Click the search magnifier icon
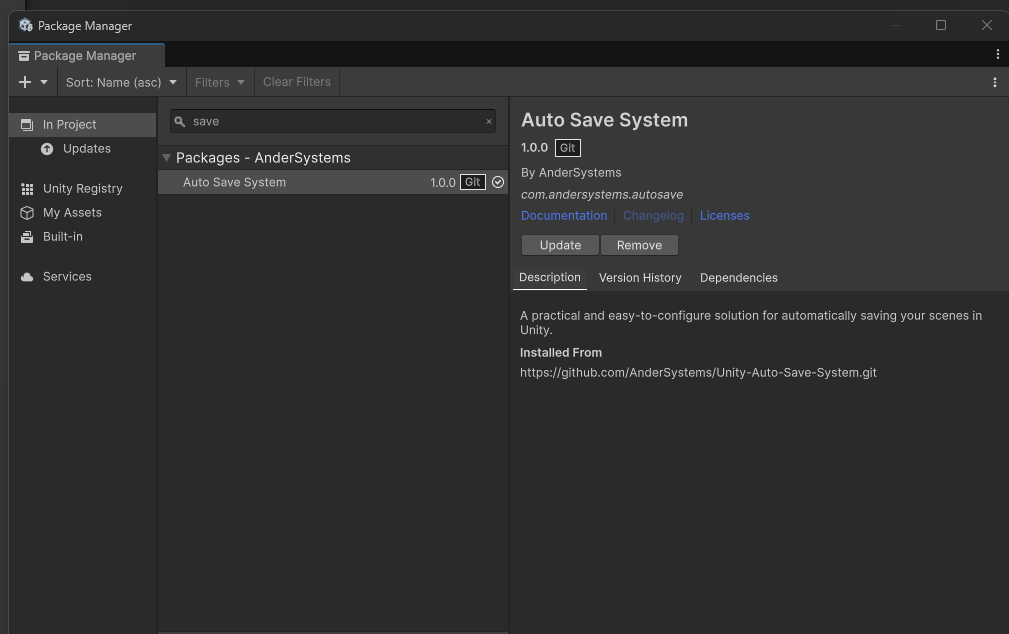Viewport: 1009px width, 634px height. 180,121
